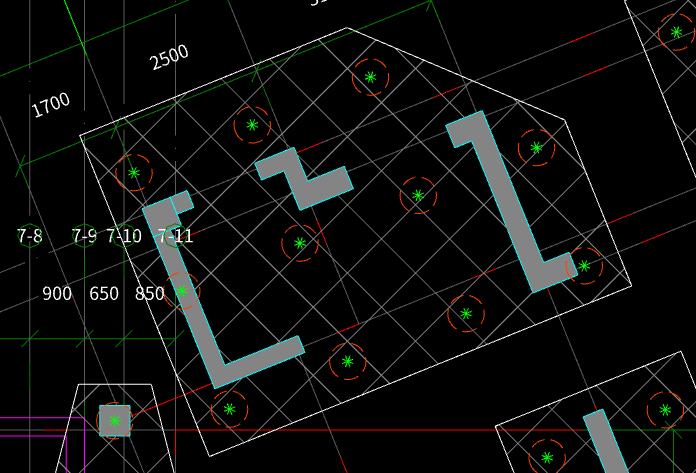
Task: Select the 2500 dimension text
Action: [x=170, y=58]
